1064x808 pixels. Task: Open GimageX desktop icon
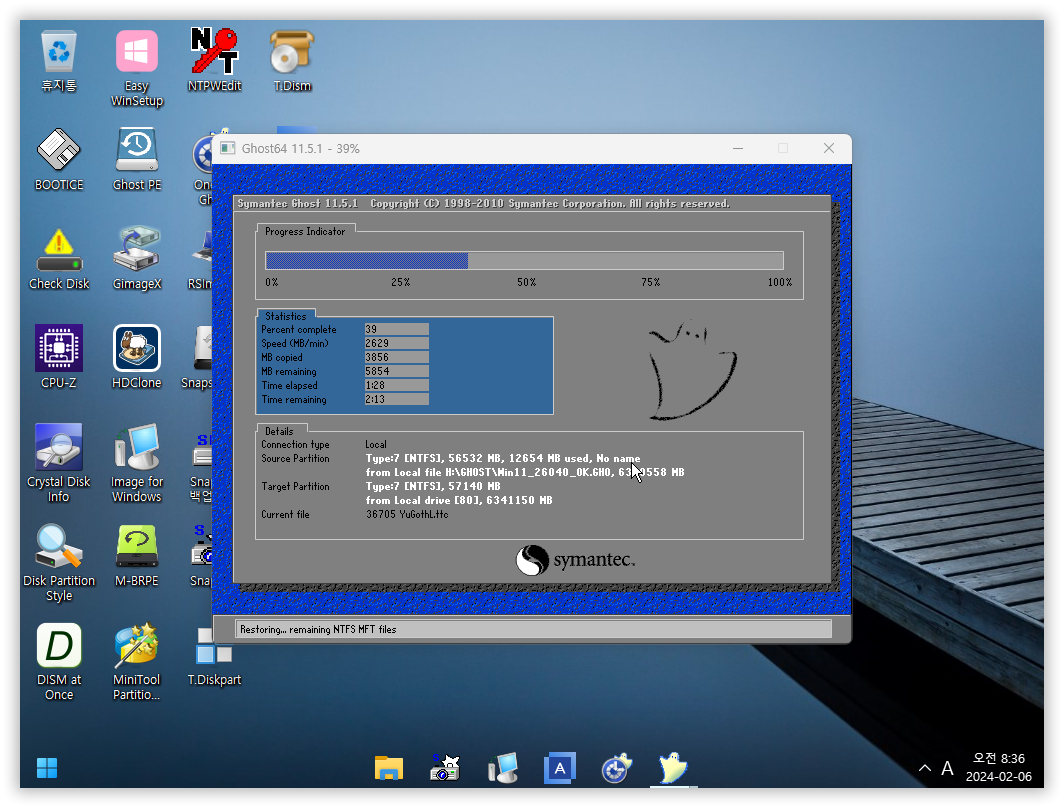coord(136,259)
